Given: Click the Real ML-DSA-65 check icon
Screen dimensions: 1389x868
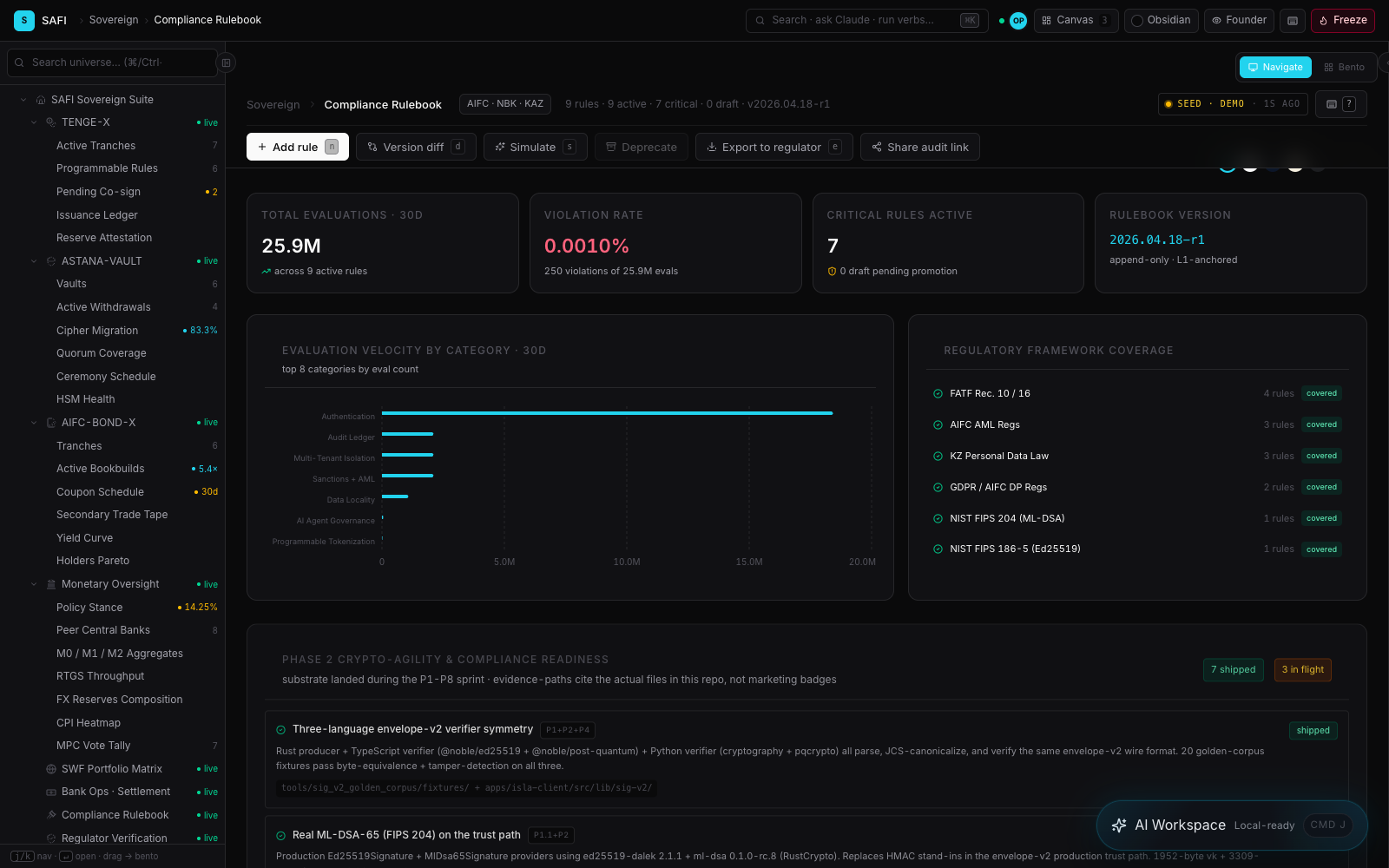Looking at the screenshot, I should (x=280, y=836).
